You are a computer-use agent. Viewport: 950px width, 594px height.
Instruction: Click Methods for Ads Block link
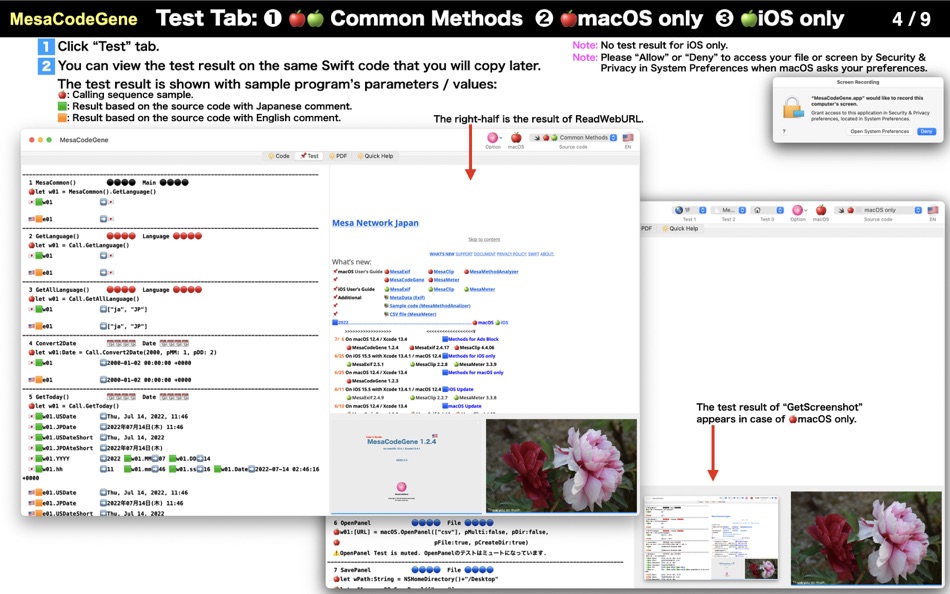point(473,339)
